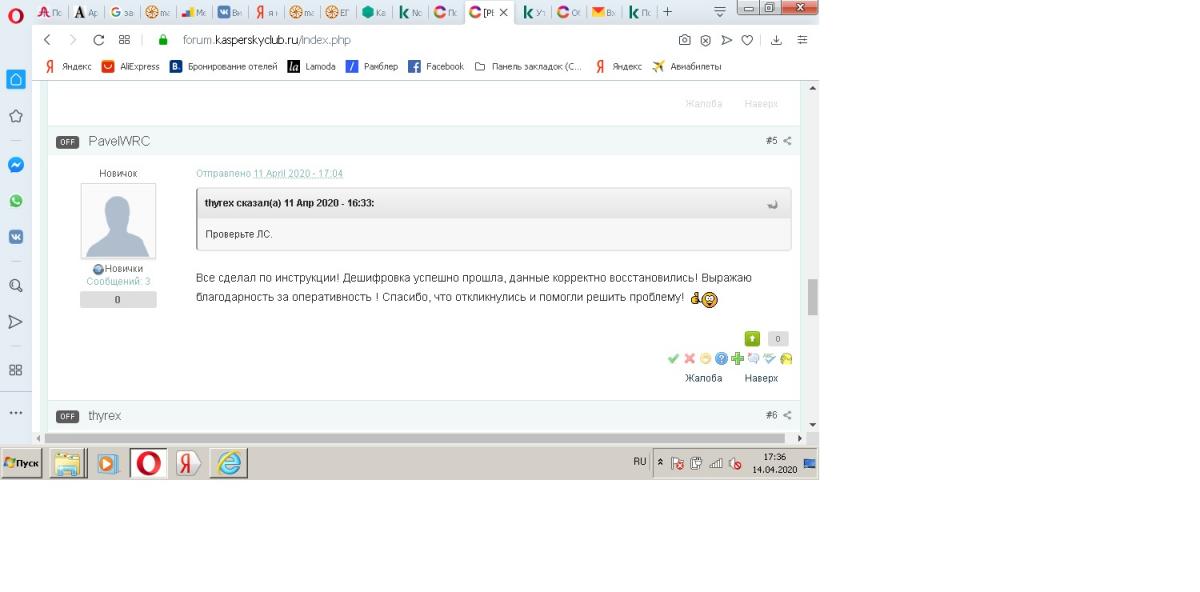The image size is (1200, 592).
Task: Switch to the mail envelope tab
Action: 603,12
